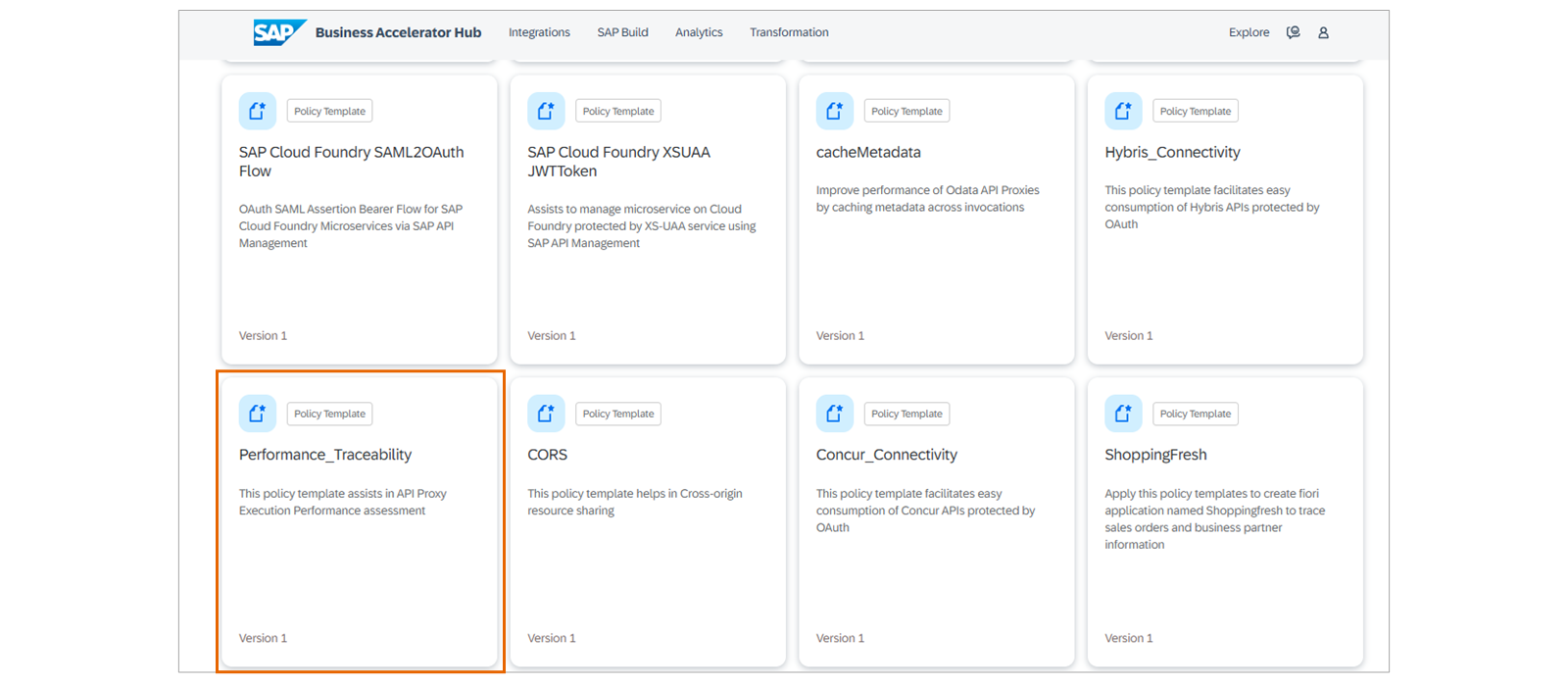Viewport: 1568px width, 684px height.
Task: Open the Business Accelerator Hub home link
Action: click(398, 32)
